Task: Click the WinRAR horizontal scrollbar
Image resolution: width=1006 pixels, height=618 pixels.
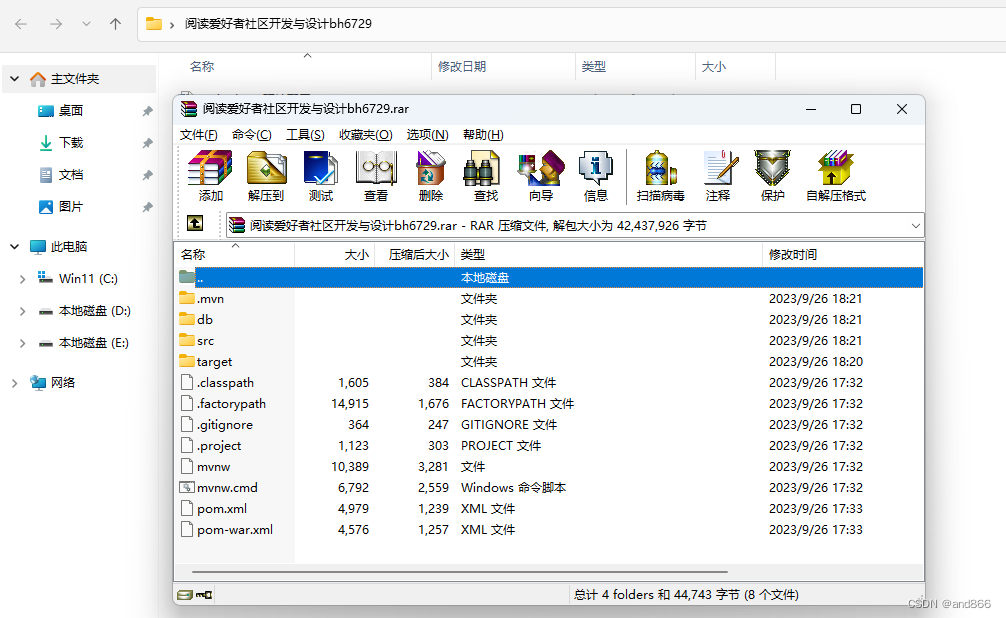Action: point(459,571)
